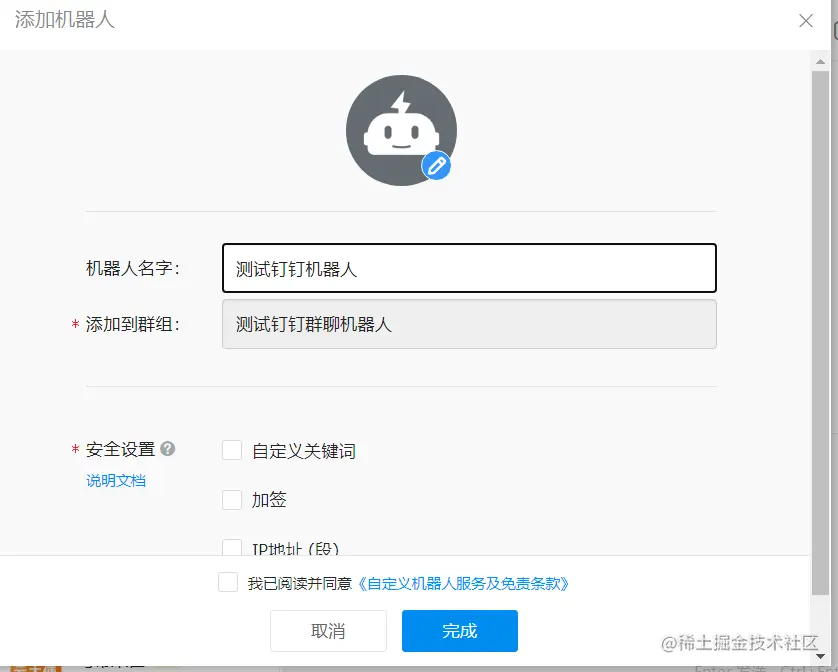This screenshot has height=672, width=838.
Task: Enable the IP地址(段) checkbox
Action: tap(231, 548)
